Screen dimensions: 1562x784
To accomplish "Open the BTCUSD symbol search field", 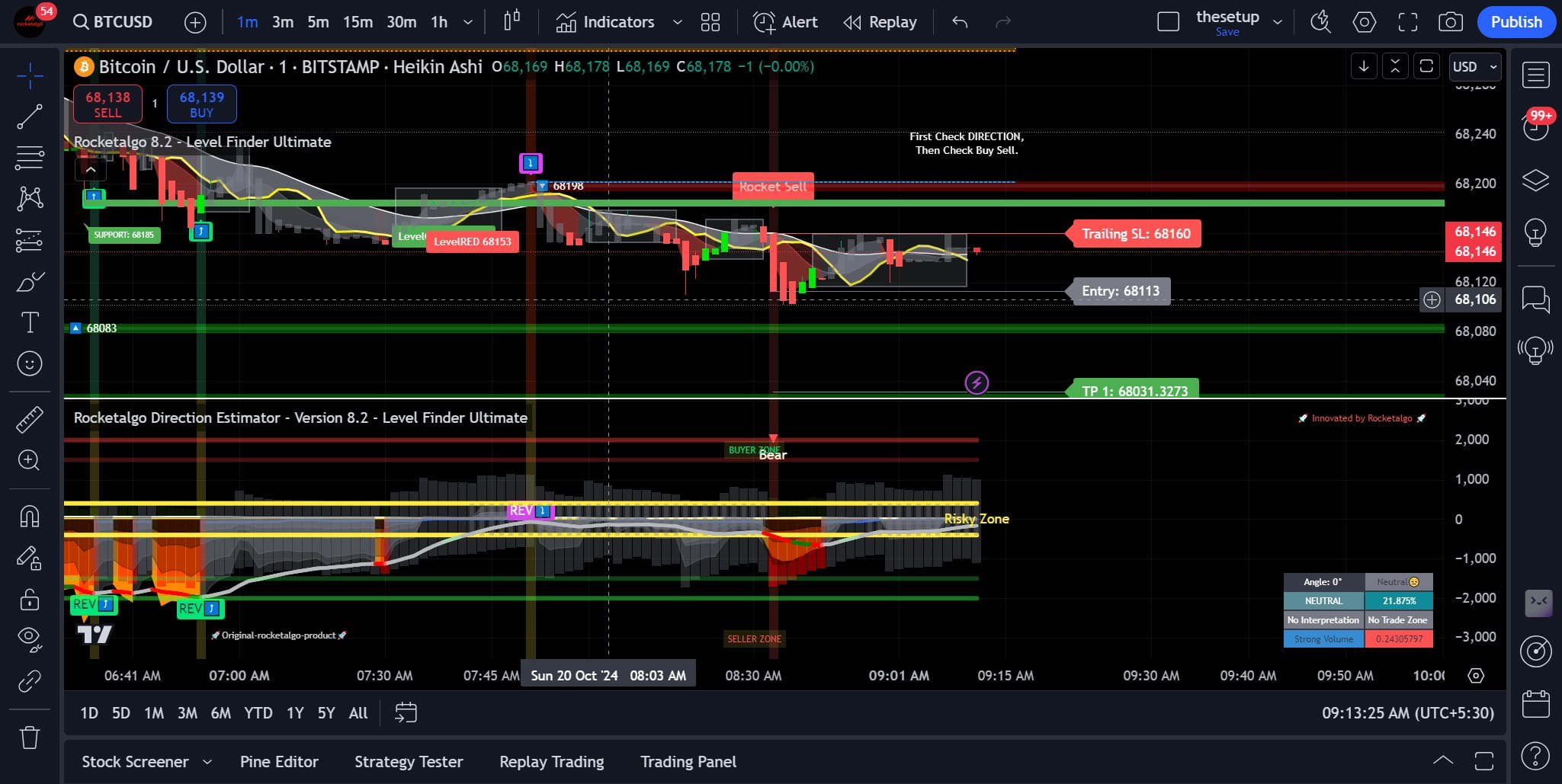I will (x=114, y=22).
